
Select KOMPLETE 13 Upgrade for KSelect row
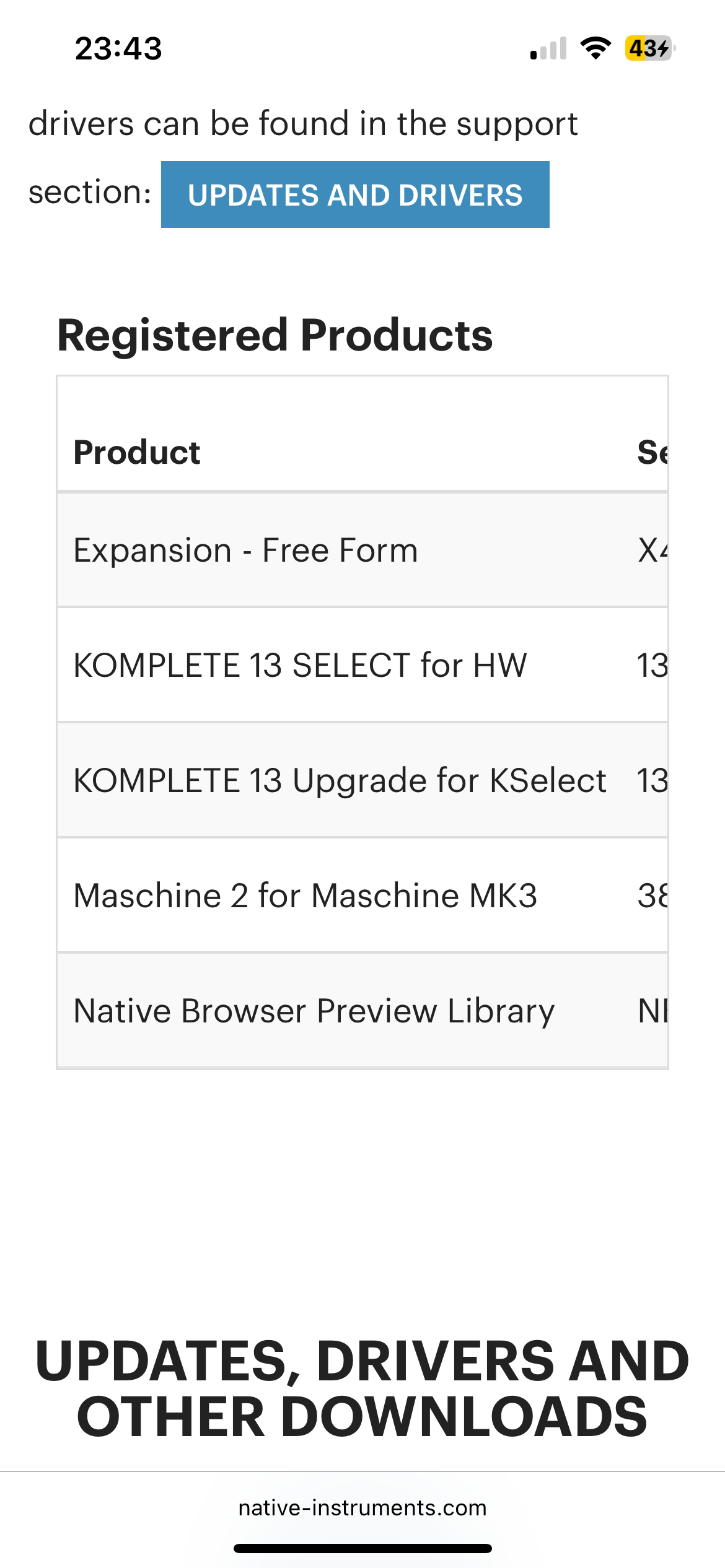click(x=362, y=780)
